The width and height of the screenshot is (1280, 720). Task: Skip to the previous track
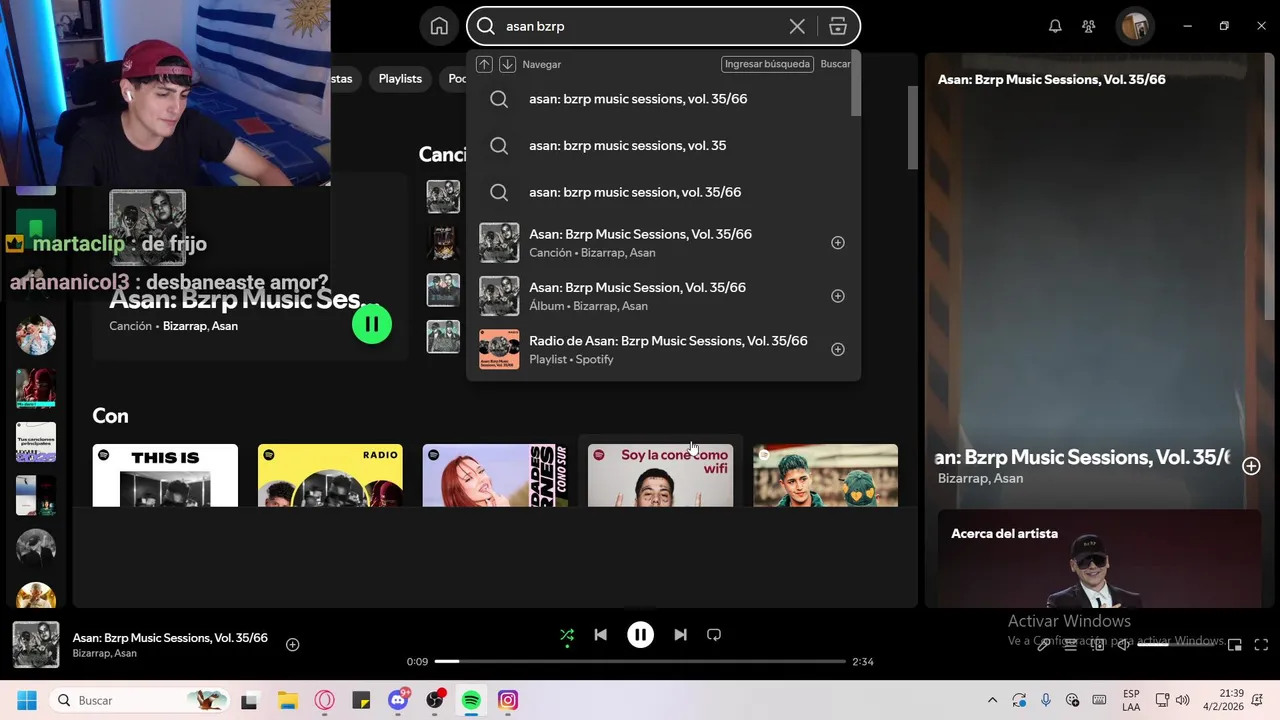600,635
